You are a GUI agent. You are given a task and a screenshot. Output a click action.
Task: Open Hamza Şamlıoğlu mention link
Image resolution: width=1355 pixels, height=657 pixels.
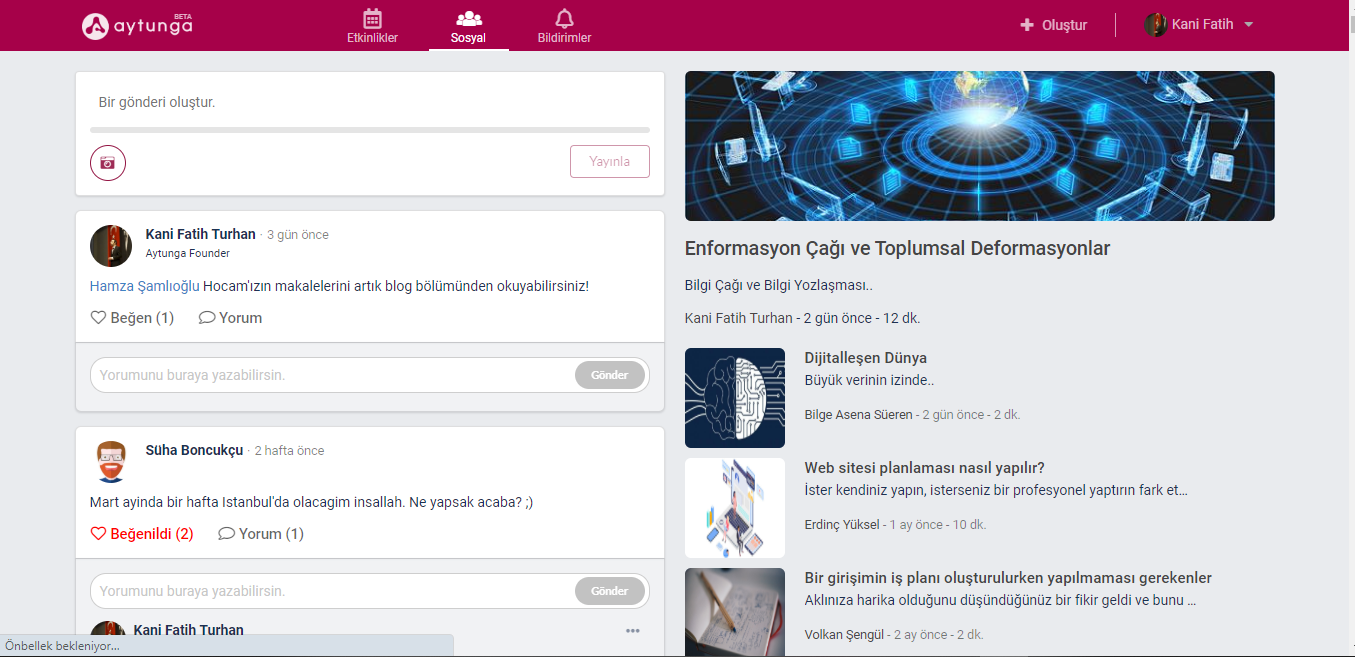(x=144, y=286)
